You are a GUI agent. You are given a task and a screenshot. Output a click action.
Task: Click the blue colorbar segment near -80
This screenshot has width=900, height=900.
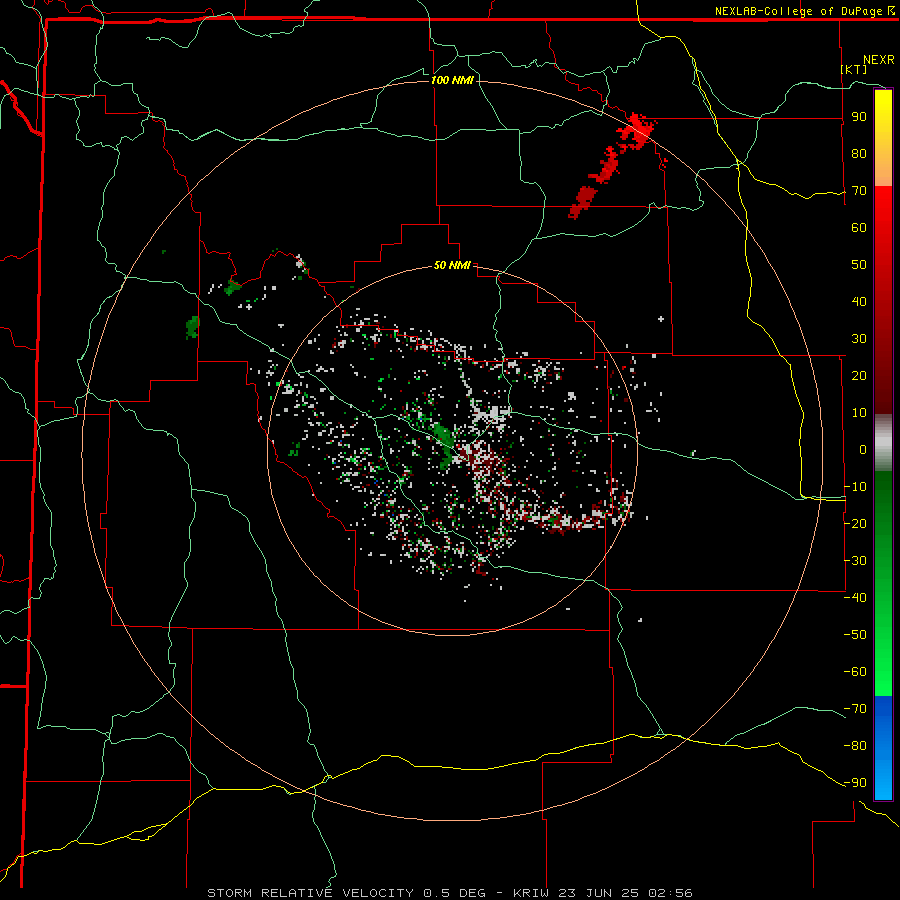883,746
